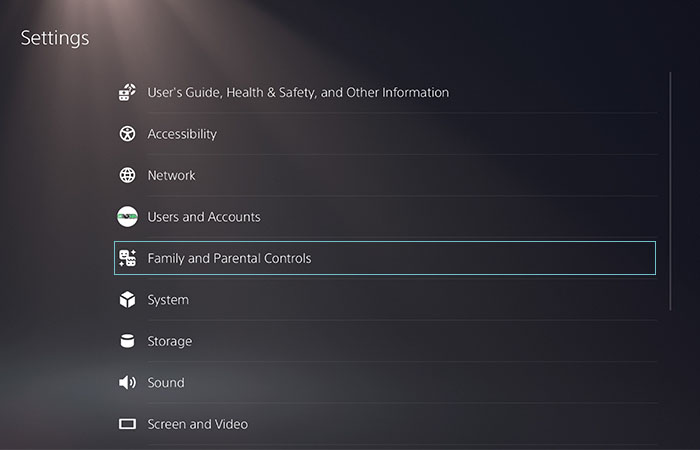Open Screen and Video settings
Screen dimensions: 700x450
pyautogui.click(x=385, y=424)
